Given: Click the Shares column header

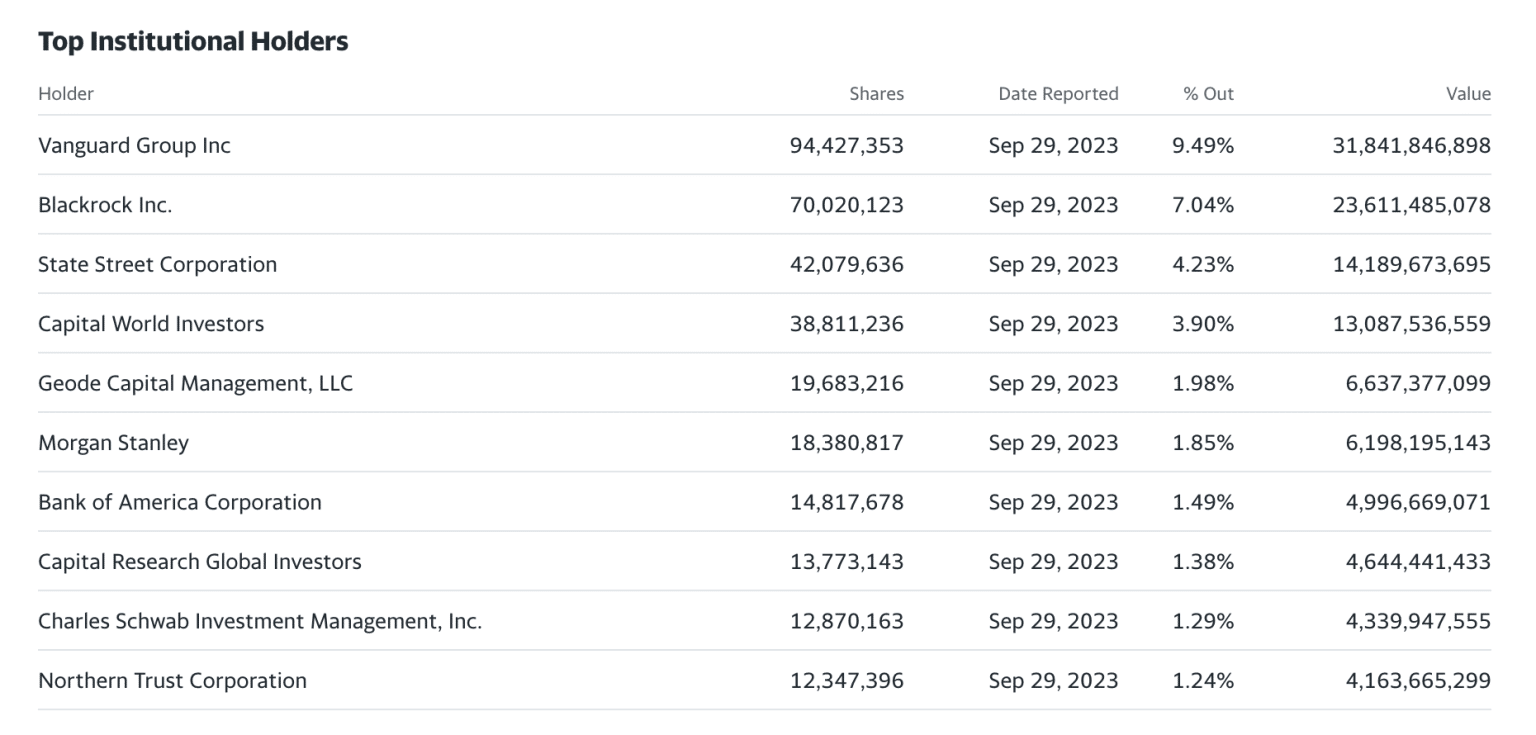Looking at the screenshot, I should [x=876, y=94].
